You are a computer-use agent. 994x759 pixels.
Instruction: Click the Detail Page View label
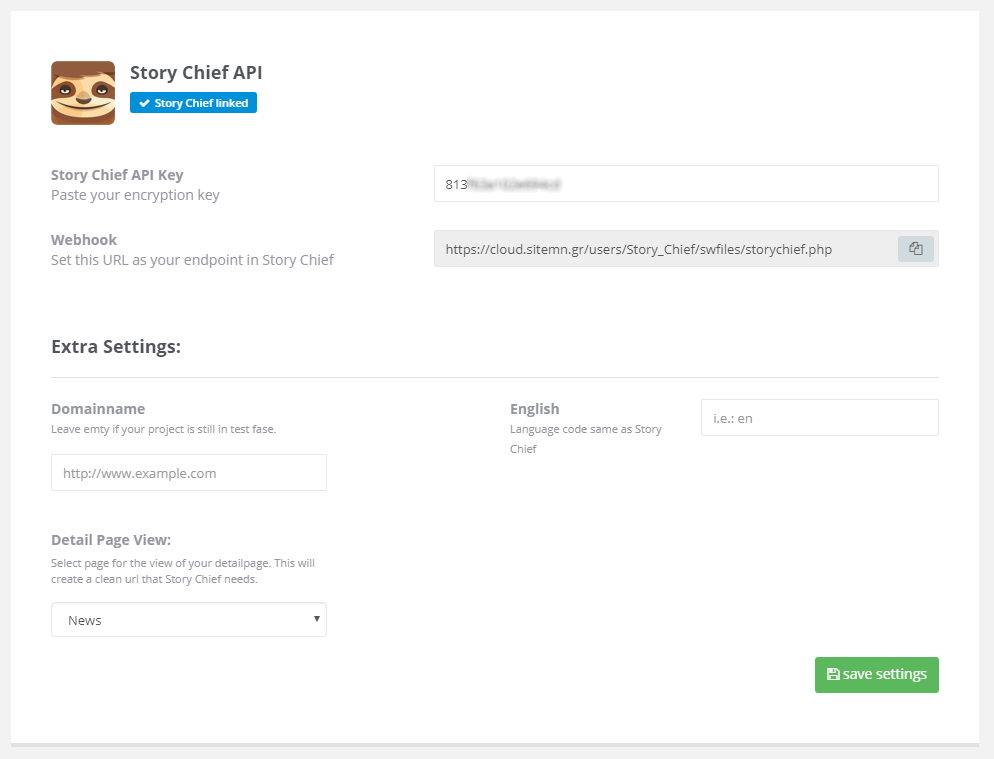pyautogui.click(x=111, y=540)
